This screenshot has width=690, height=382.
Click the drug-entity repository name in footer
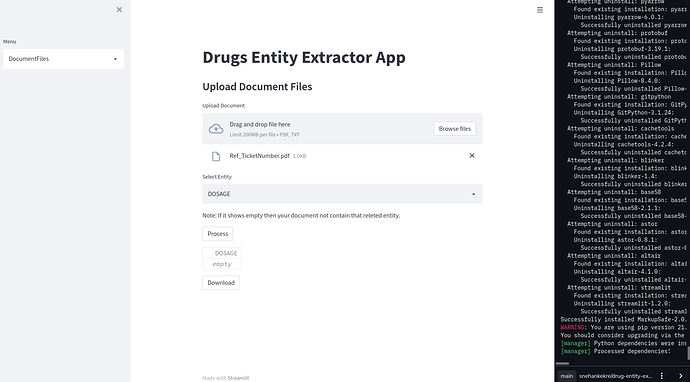point(615,376)
